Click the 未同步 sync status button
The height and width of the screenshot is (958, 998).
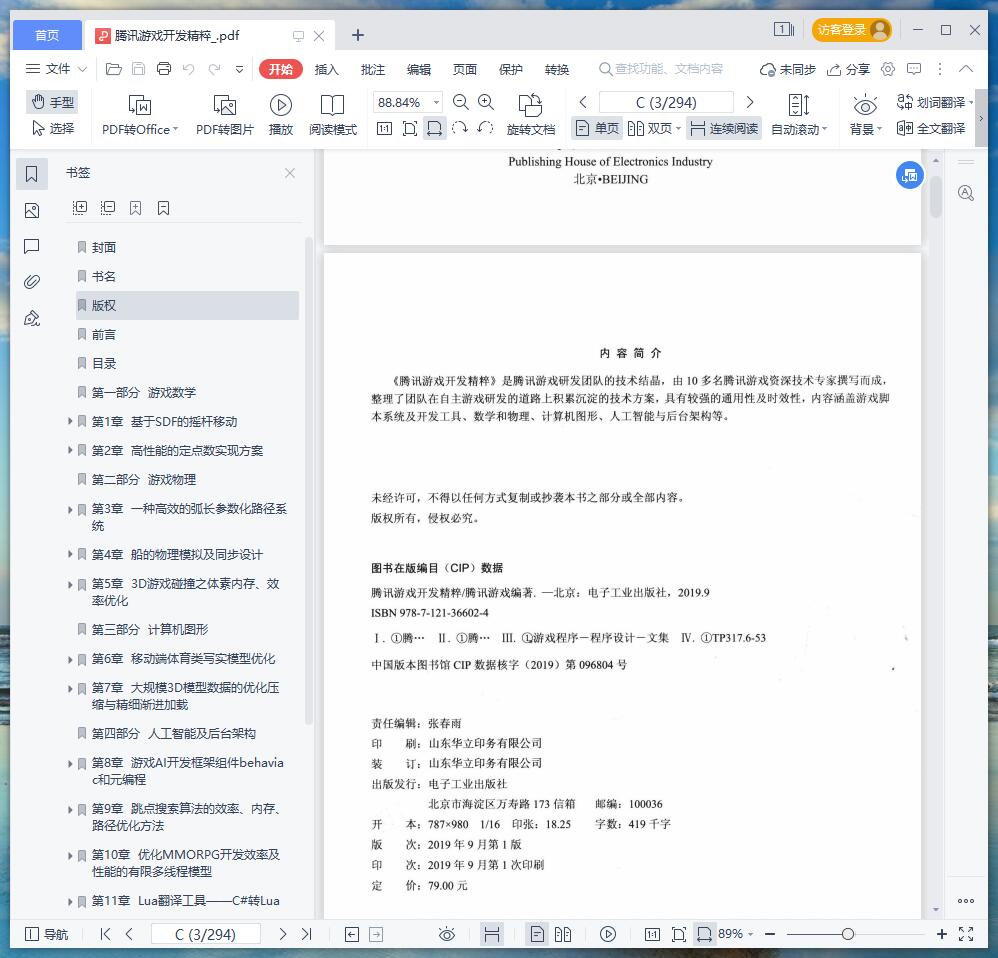(787, 69)
